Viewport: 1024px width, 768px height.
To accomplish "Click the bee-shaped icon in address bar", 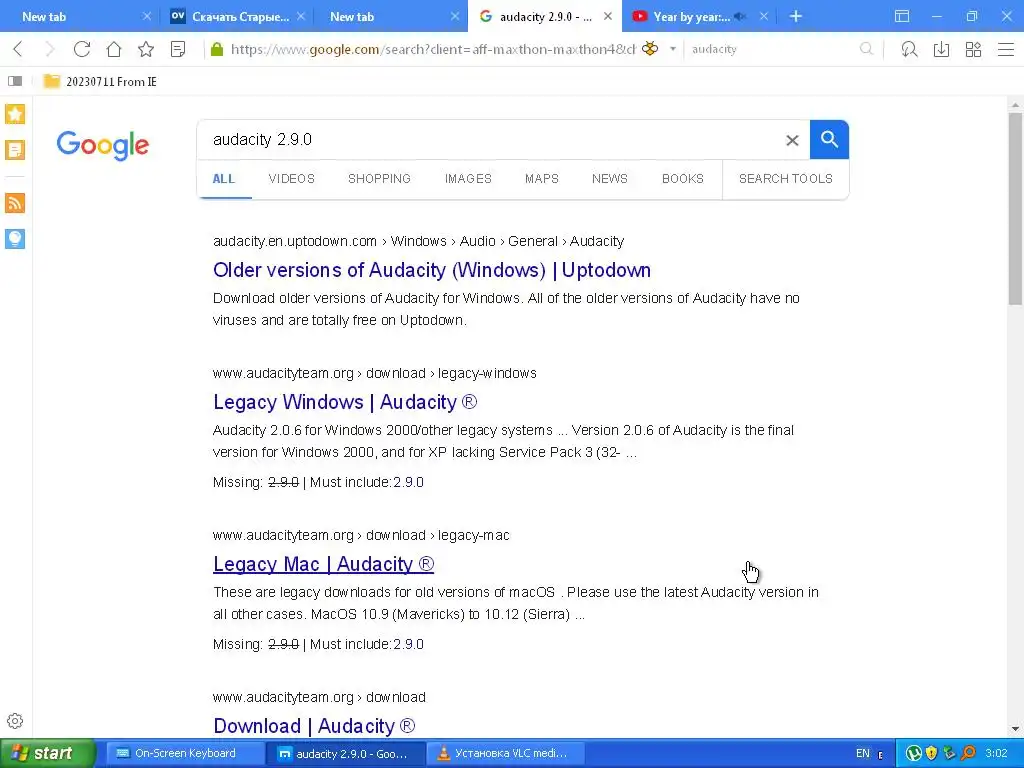I will point(650,48).
